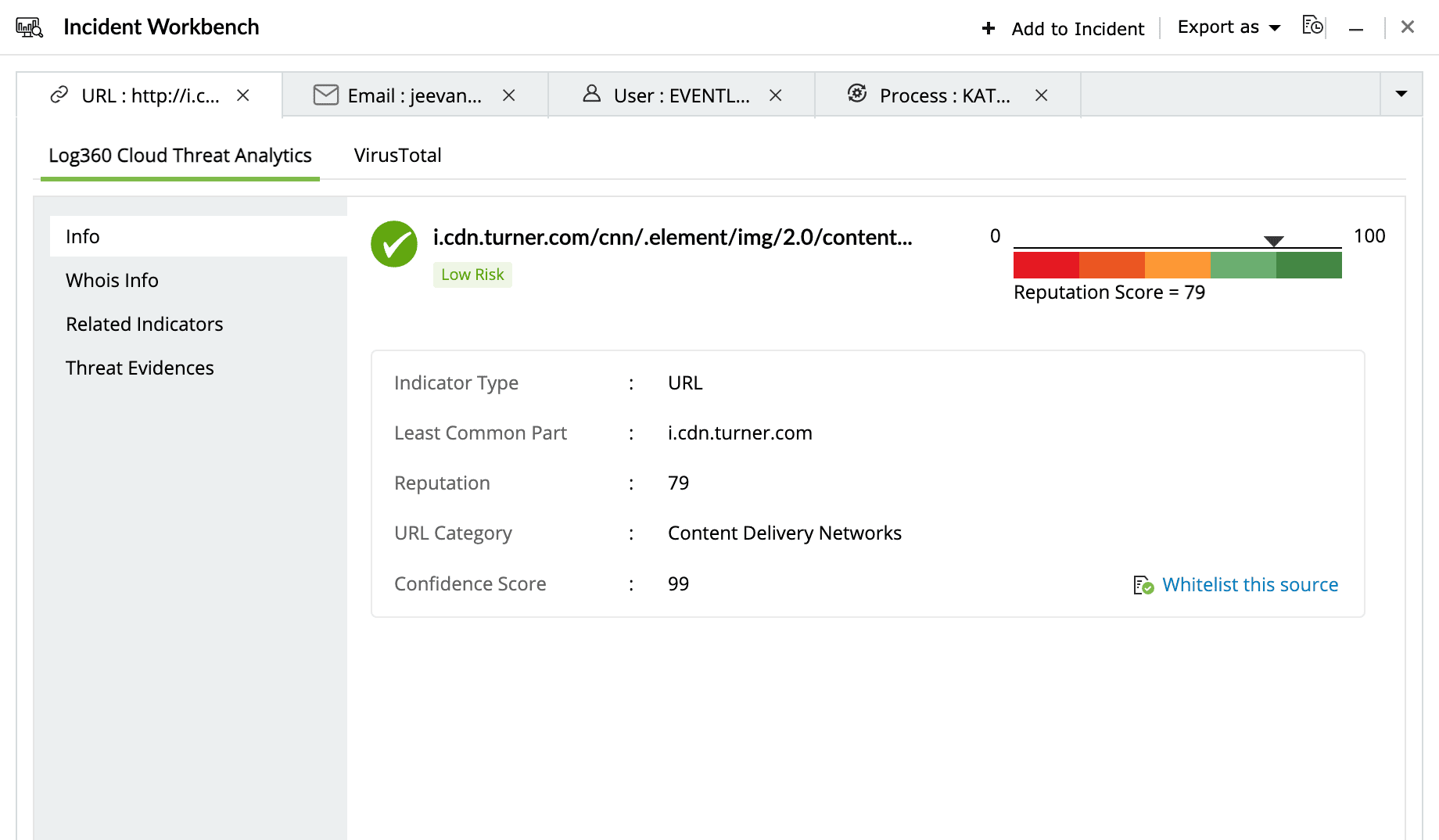Select Related Indicators in the sidebar
Image resolution: width=1439 pixels, height=840 pixels.
[x=144, y=324]
